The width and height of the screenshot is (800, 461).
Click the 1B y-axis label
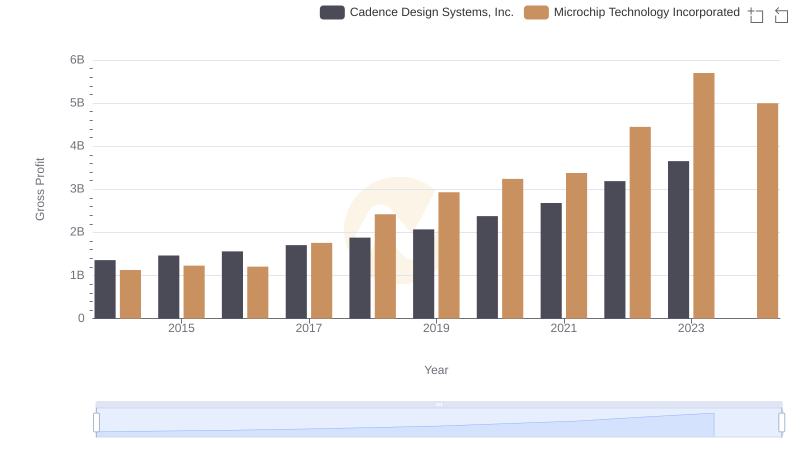tap(77, 275)
